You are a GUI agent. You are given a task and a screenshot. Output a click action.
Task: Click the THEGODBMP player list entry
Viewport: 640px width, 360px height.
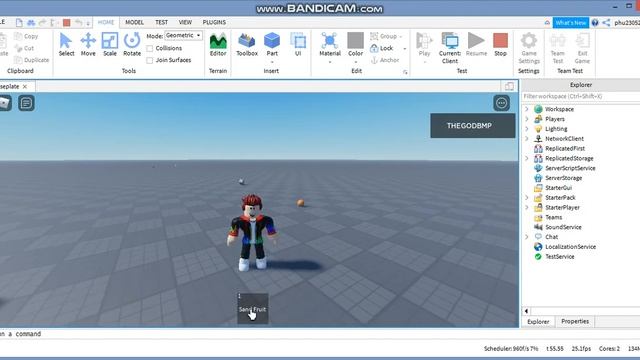click(472, 125)
